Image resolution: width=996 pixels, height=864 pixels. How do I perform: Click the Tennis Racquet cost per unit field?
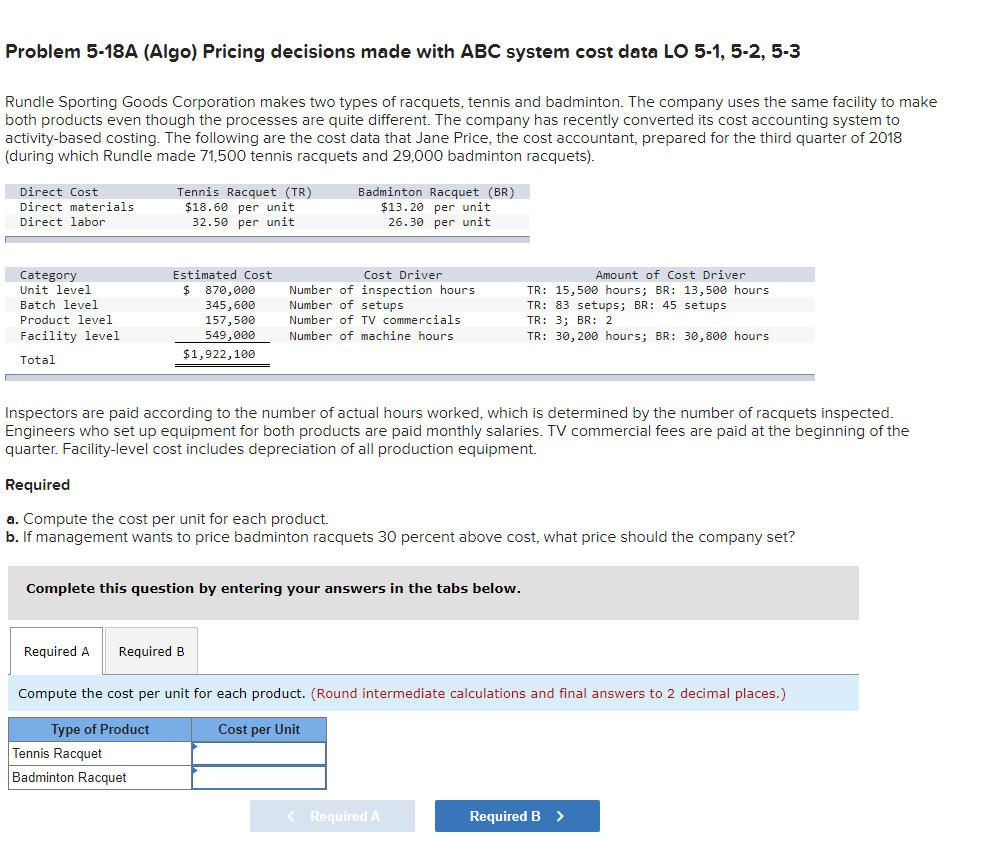point(258,753)
